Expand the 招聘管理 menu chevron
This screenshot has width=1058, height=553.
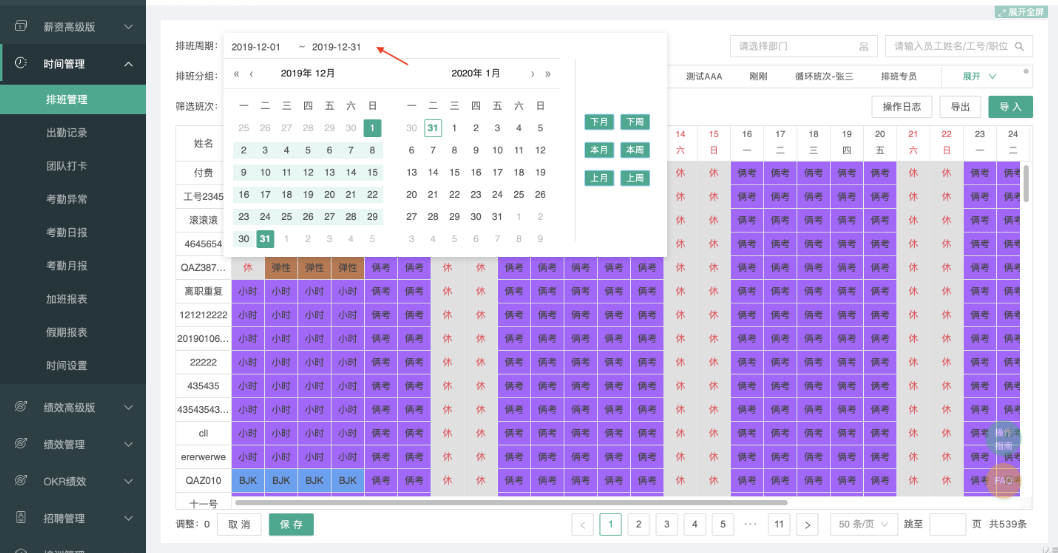pyautogui.click(x=128, y=518)
